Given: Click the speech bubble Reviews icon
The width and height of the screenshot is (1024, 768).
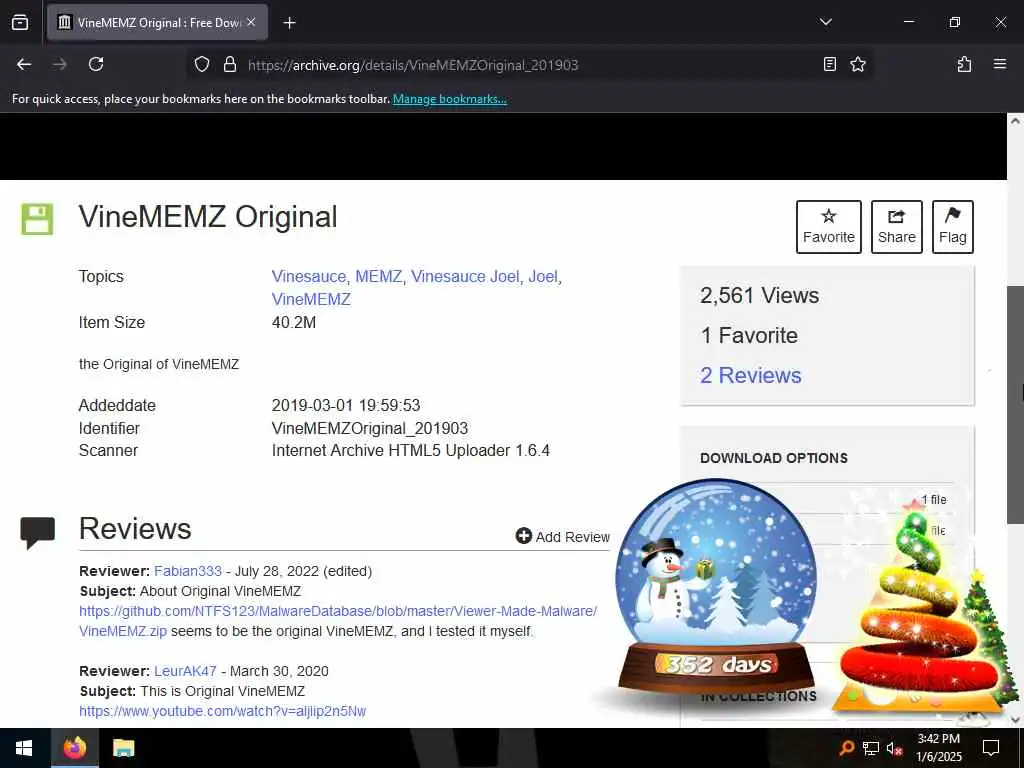Looking at the screenshot, I should (37, 532).
